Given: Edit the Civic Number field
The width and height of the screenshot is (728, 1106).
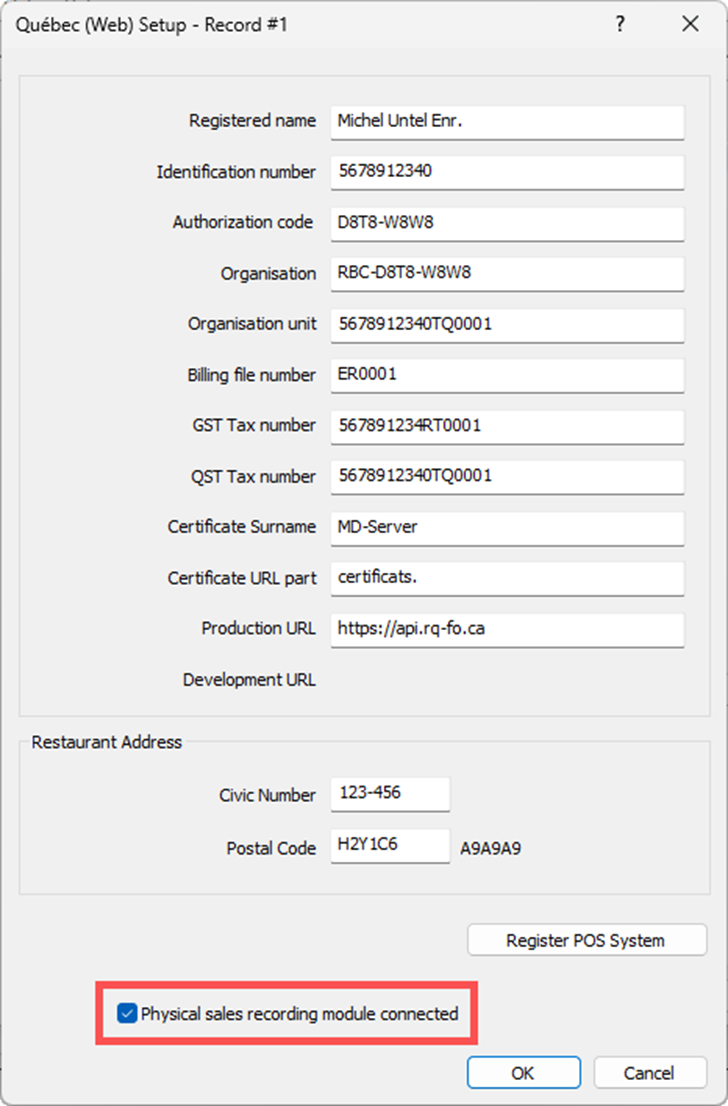Looking at the screenshot, I should pyautogui.click(x=390, y=794).
